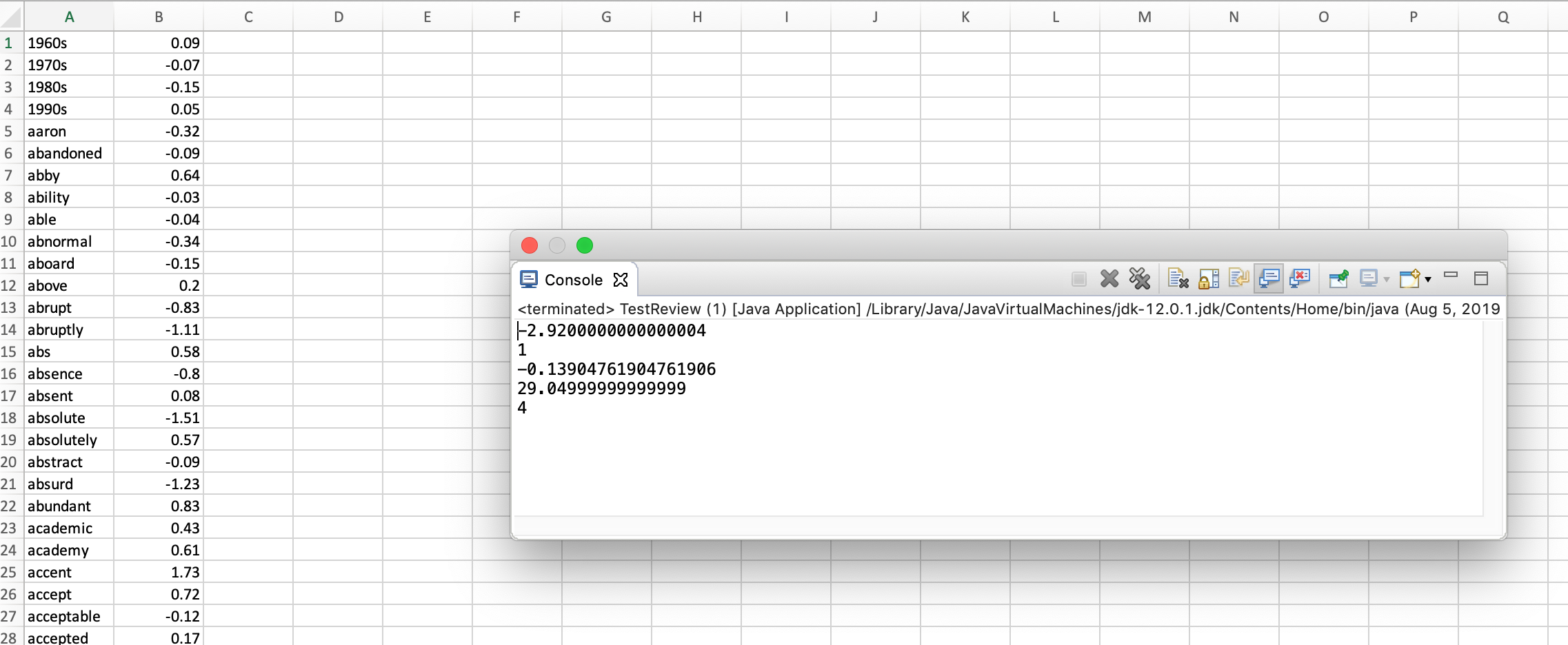Click empty cell D5 in spreadsheet
The width and height of the screenshot is (1568, 645).
tap(338, 131)
